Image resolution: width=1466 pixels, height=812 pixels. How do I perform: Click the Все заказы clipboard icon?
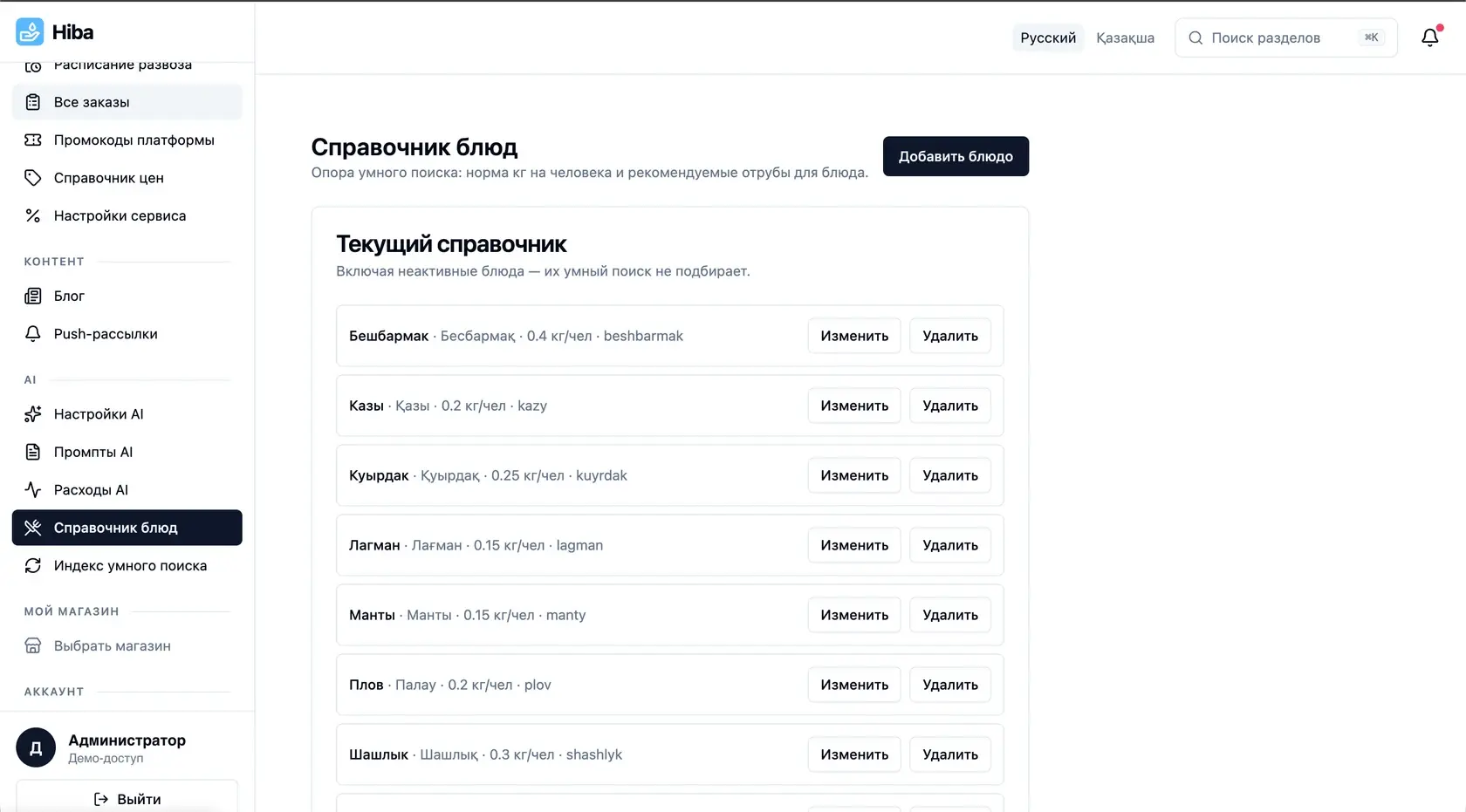click(33, 102)
